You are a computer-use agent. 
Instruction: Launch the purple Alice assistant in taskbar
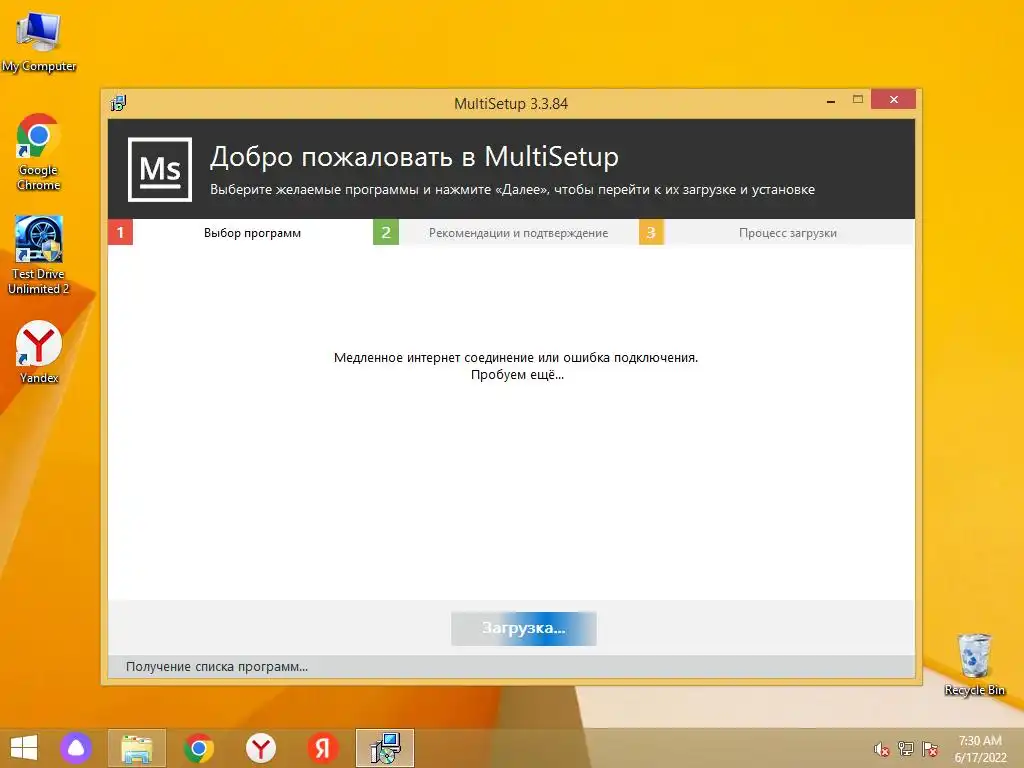coord(76,748)
